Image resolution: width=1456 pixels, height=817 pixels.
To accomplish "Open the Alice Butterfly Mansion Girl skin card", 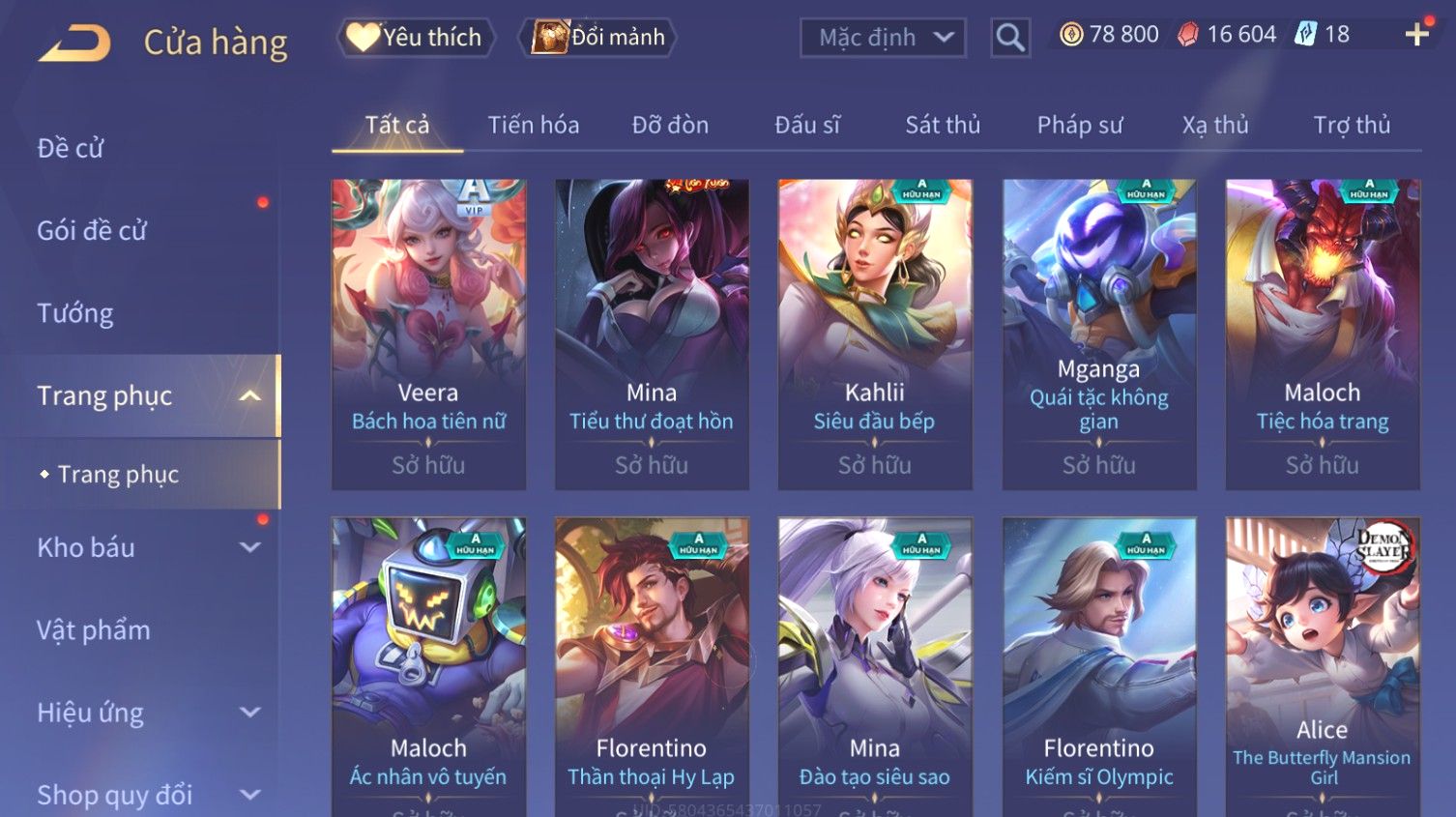I will coord(1323,667).
